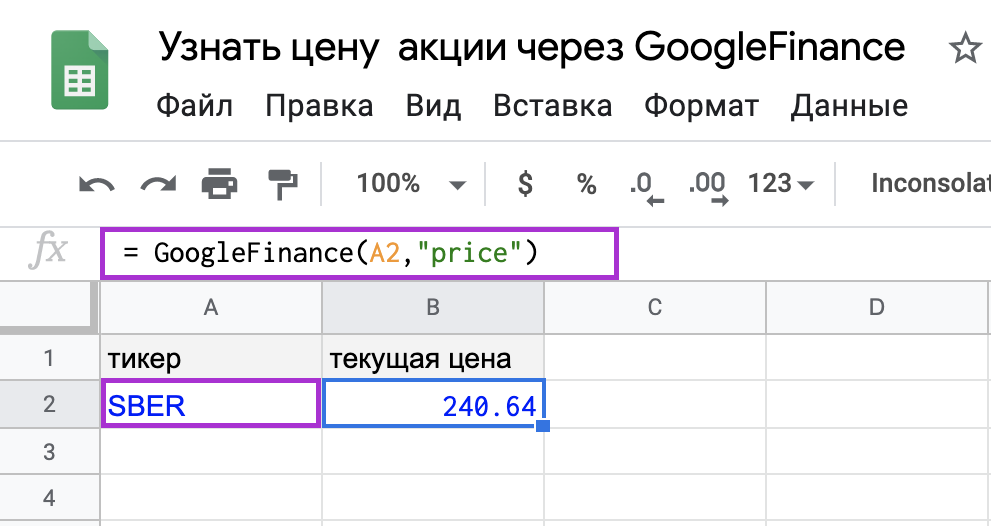Viewport: 991px width, 526px height.
Task: Click the Google Sheets home icon
Action: (79, 70)
